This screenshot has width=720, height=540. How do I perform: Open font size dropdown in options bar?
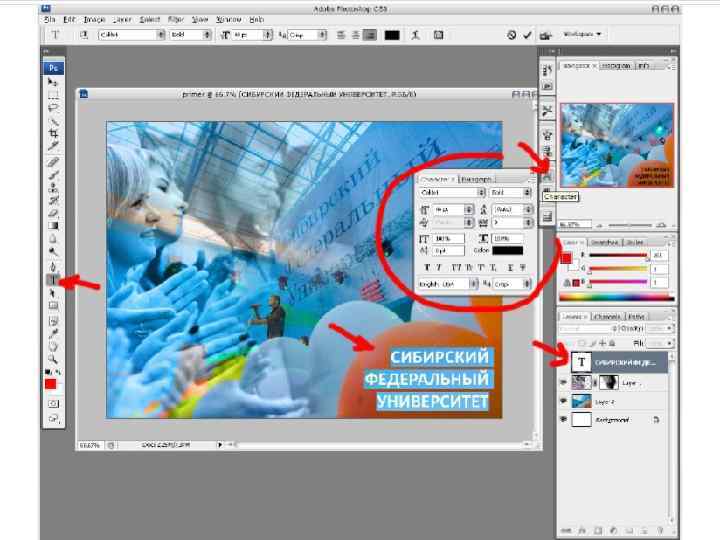pos(267,34)
